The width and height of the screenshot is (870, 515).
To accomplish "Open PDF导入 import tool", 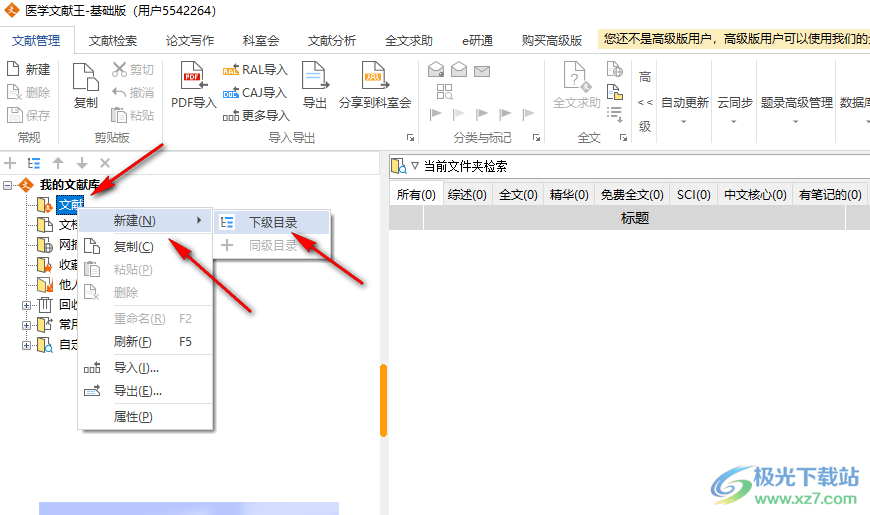I will 194,85.
